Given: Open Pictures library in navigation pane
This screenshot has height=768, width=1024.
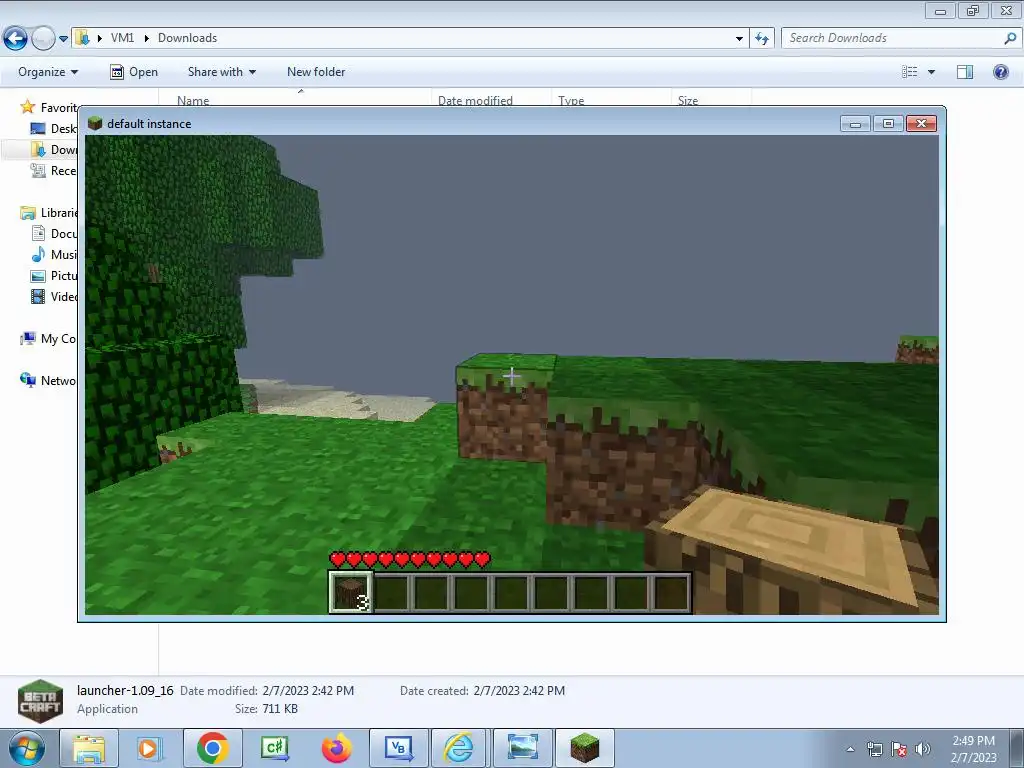Looking at the screenshot, I should pos(54,275).
